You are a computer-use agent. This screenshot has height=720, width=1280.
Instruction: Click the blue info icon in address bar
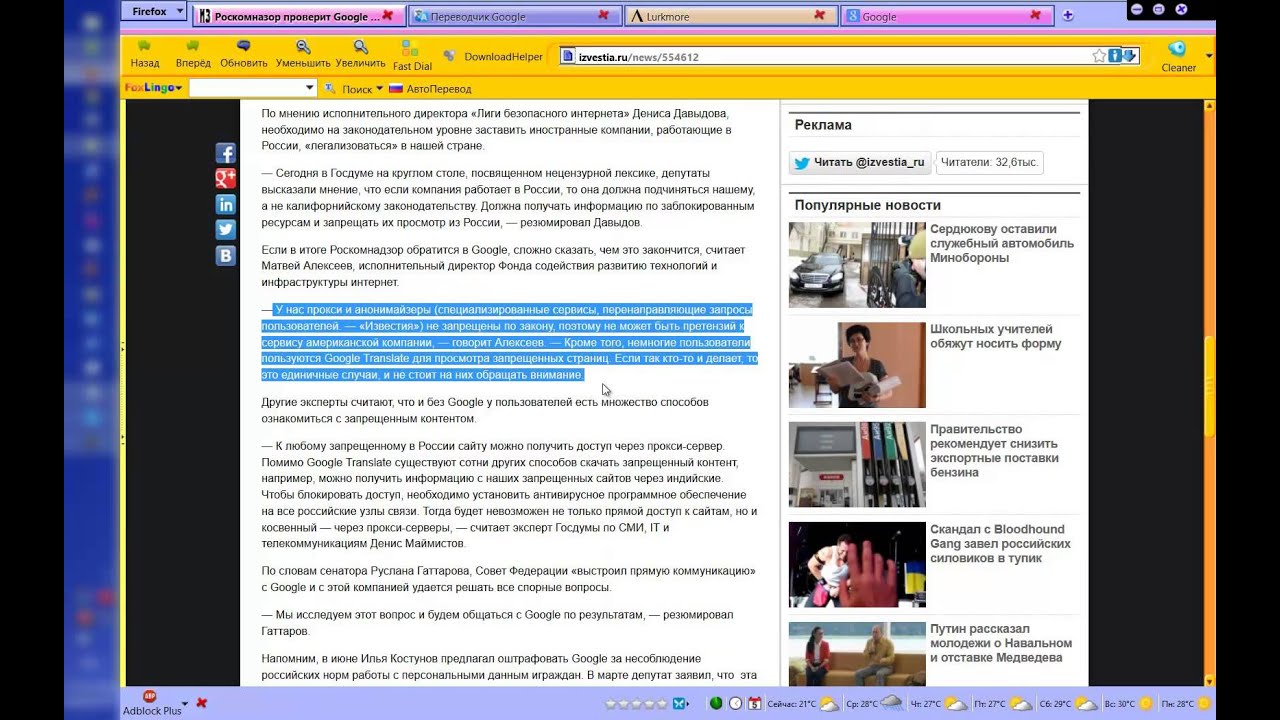coord(1114,56)
